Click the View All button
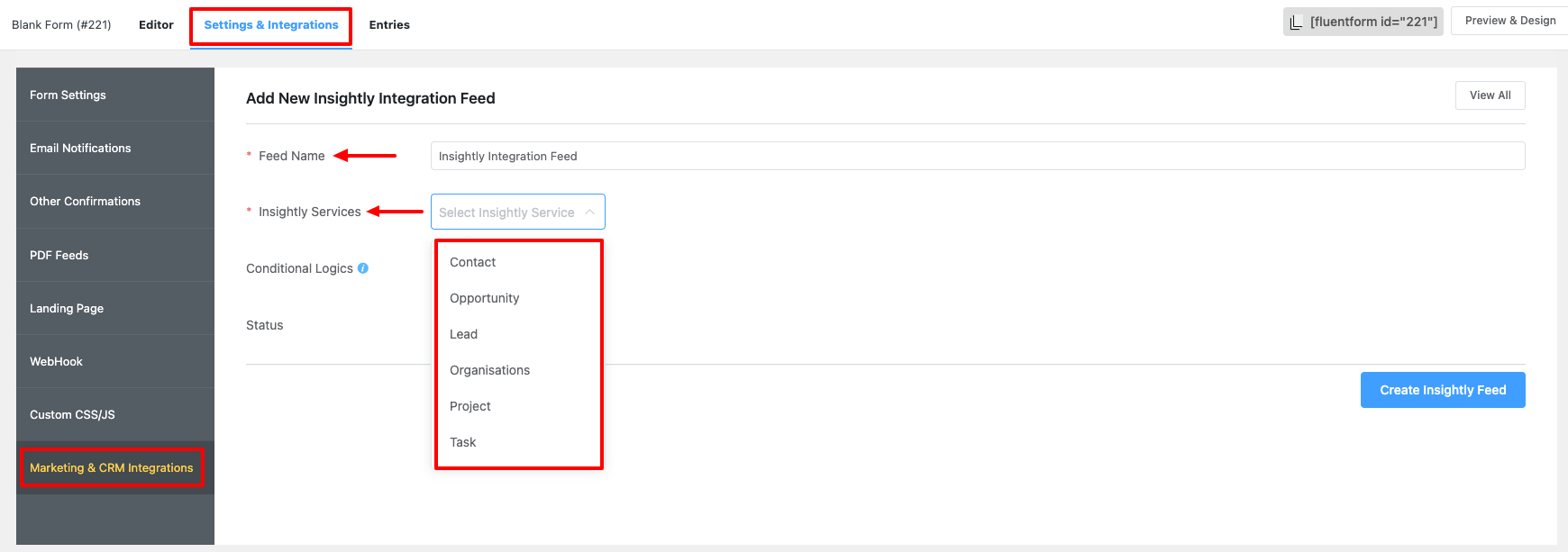1568x552 pixels. 1491,95
